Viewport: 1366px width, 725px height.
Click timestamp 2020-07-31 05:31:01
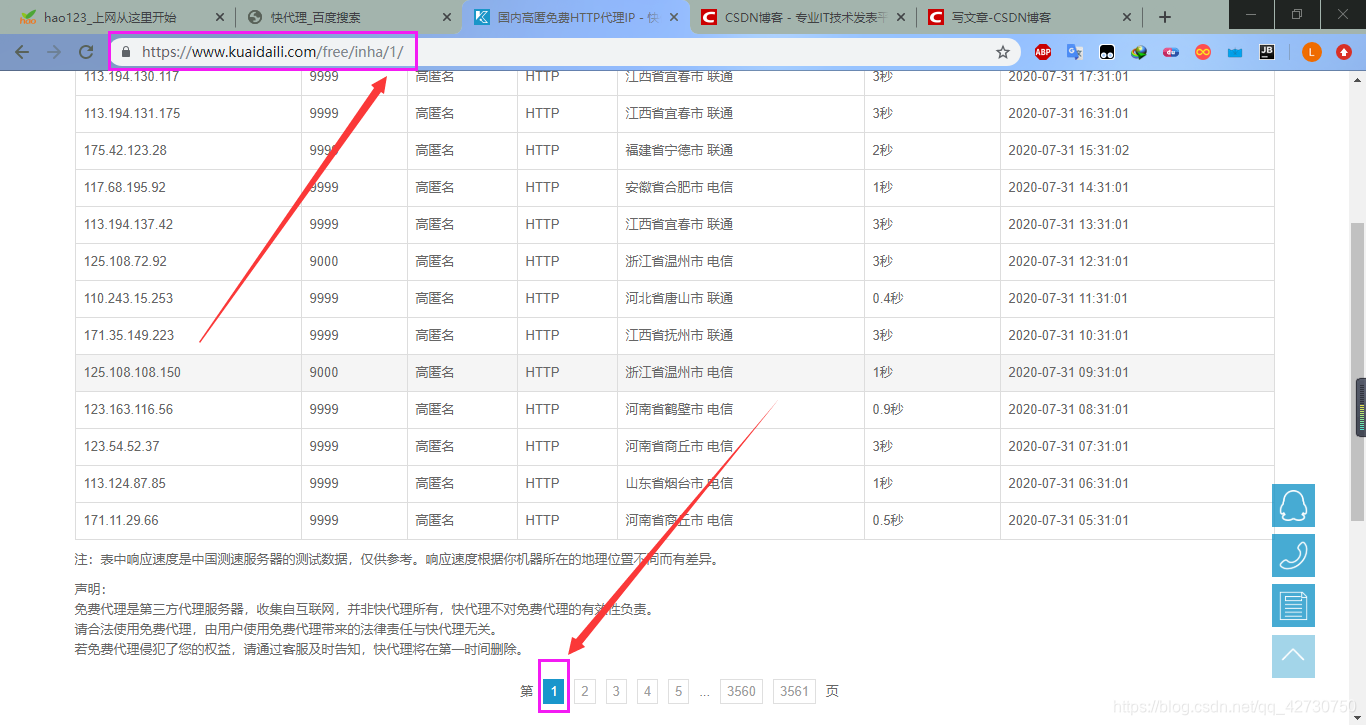coord(1069,520)
